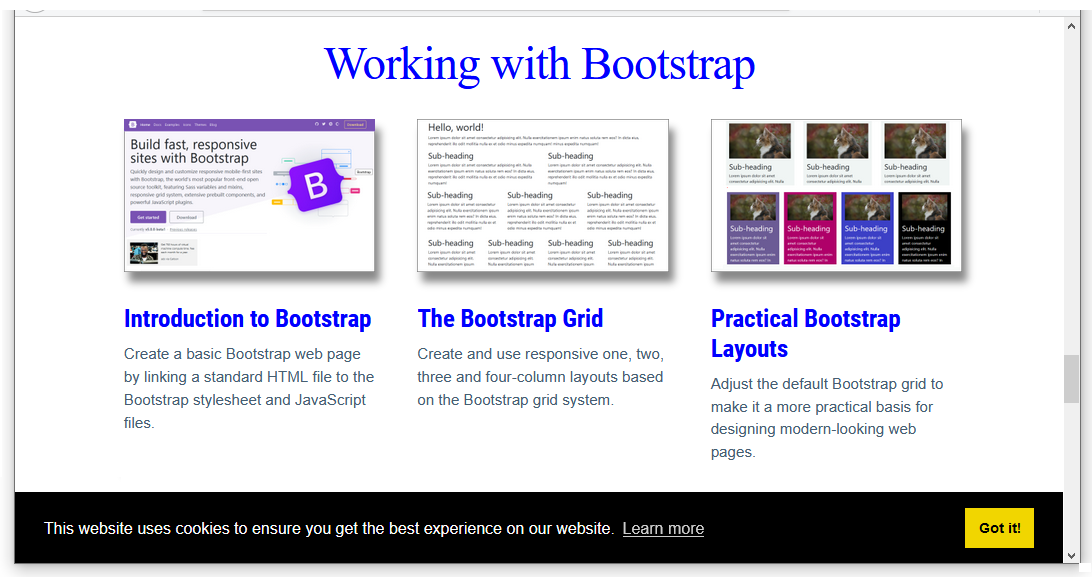Click the black card in the layouts thumbnail
The image size is (1092, 580).
point(924,228)
